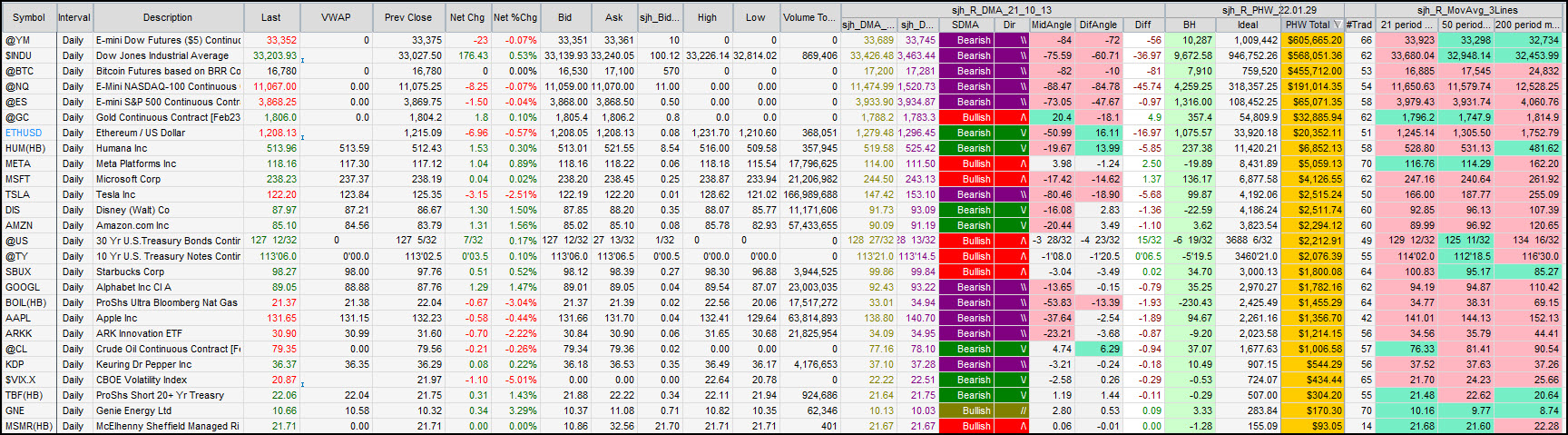Click volume value 166,989,688 in TSLA row
Screen dimensions: 1568x435
[809, 194]
